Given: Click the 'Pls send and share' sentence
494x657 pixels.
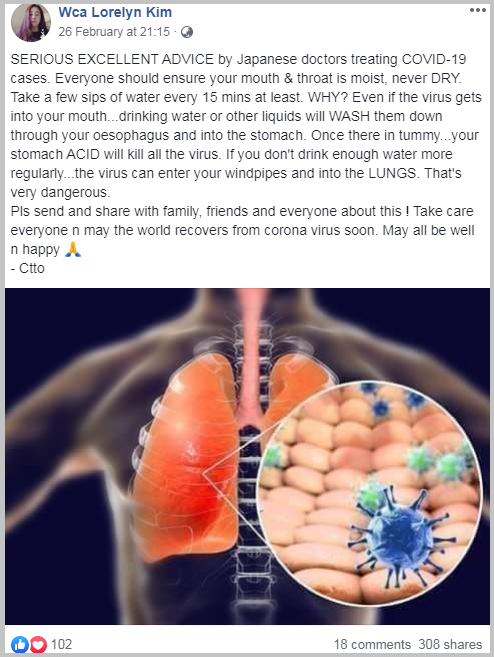Looking at the screenshot, I should coord(208,211).
